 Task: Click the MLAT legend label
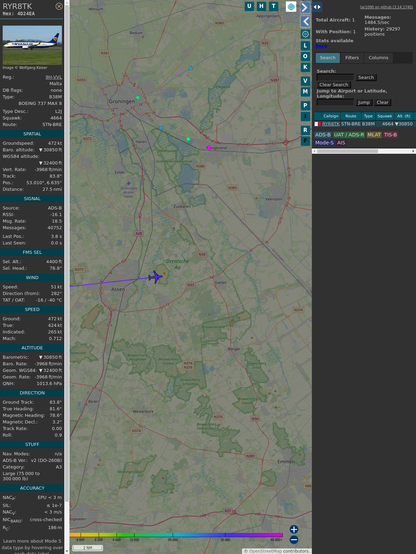[x=374, y=135]
